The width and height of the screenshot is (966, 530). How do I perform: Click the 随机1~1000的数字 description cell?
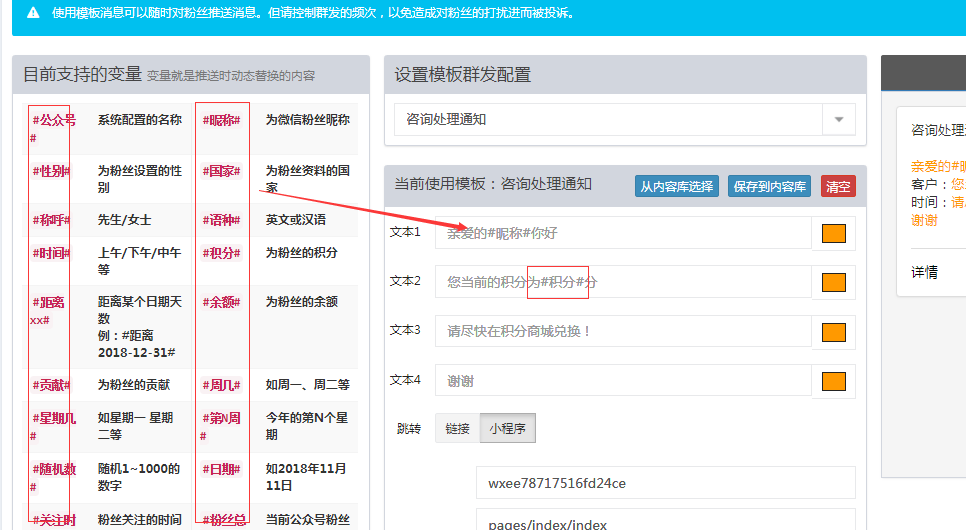[x=139, y=477]
